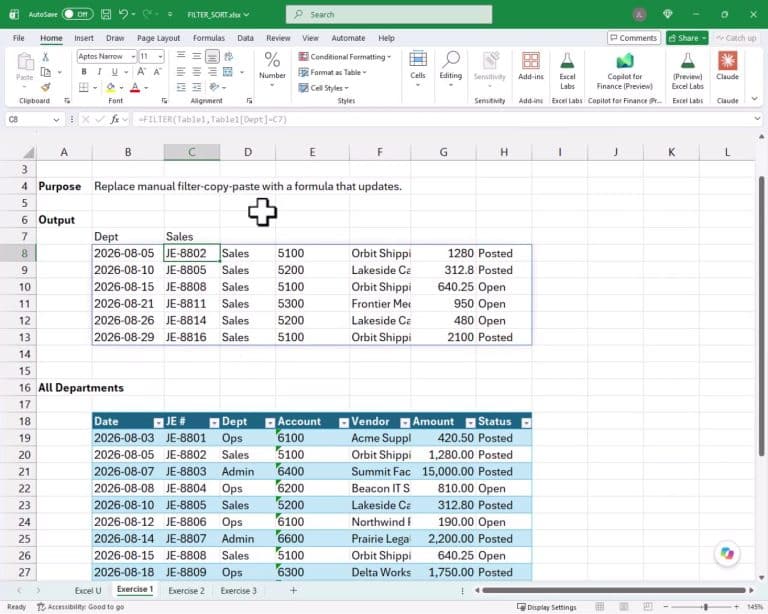Screen dimensions: 768x614
Task: Toggle Italic formatting
Action: [99, 72]
